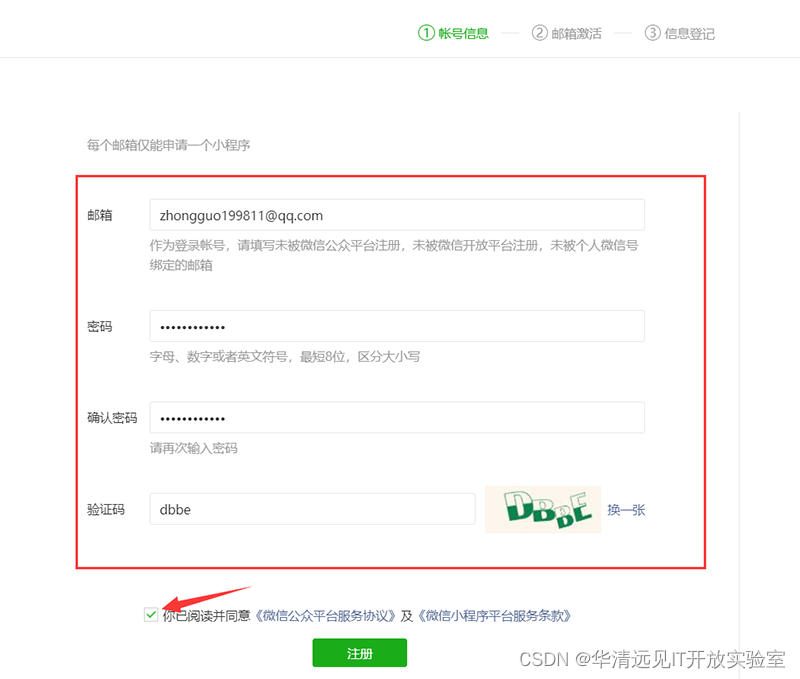Click the 确认密码 label

(112, 418)
